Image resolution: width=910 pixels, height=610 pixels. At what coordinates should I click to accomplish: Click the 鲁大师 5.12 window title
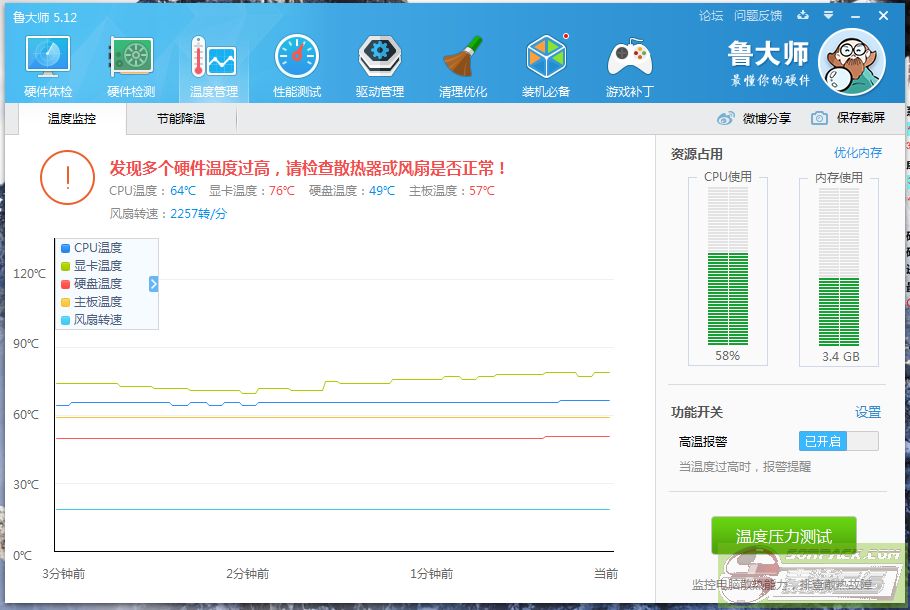45,17
